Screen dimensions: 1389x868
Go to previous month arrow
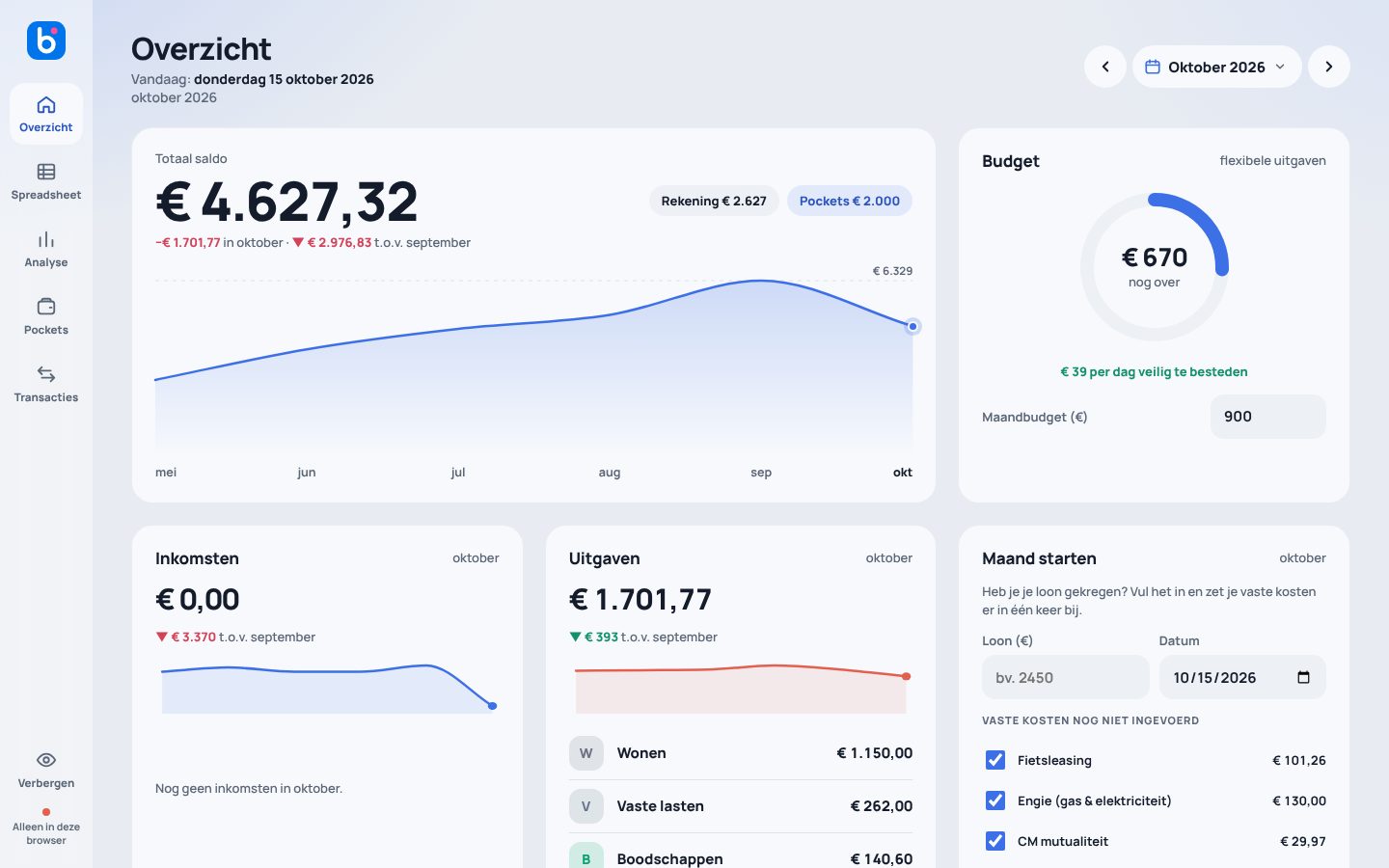tap(1105, 67)
